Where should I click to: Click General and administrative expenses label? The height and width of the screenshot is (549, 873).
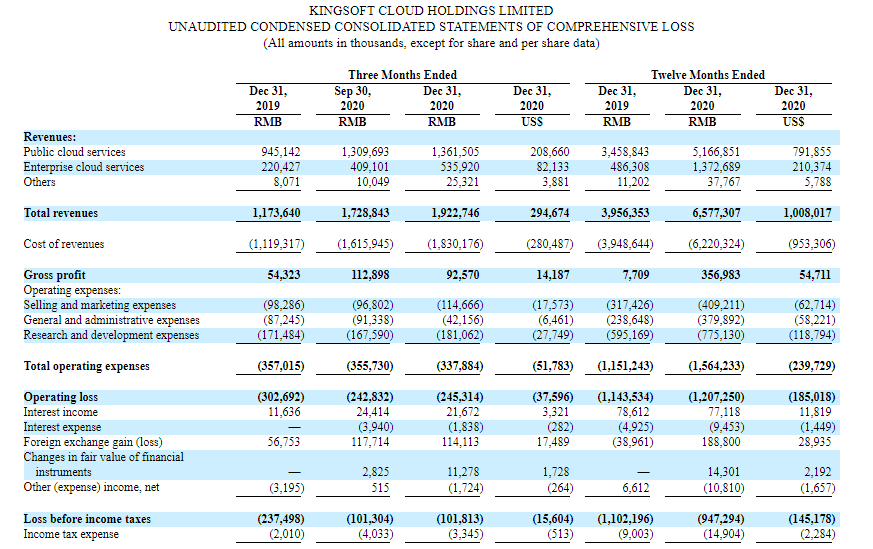[x=111, y=320]
